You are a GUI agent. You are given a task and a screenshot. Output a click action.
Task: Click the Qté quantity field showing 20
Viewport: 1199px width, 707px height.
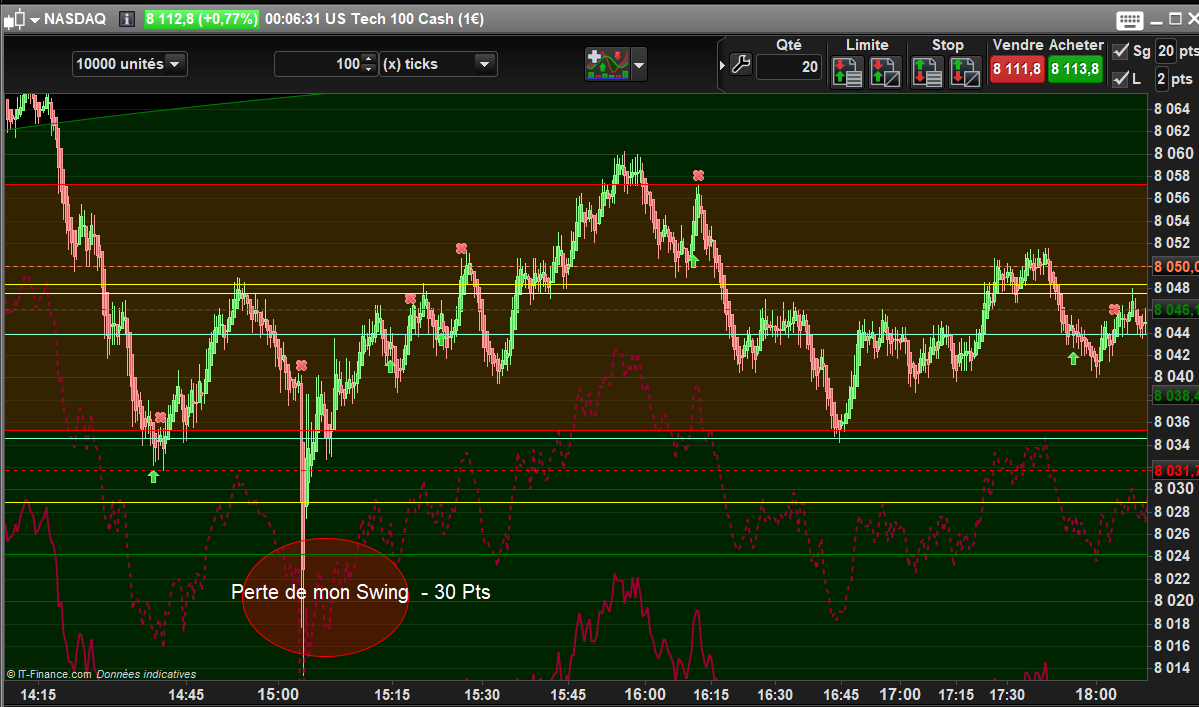click(x=788, y=67)
